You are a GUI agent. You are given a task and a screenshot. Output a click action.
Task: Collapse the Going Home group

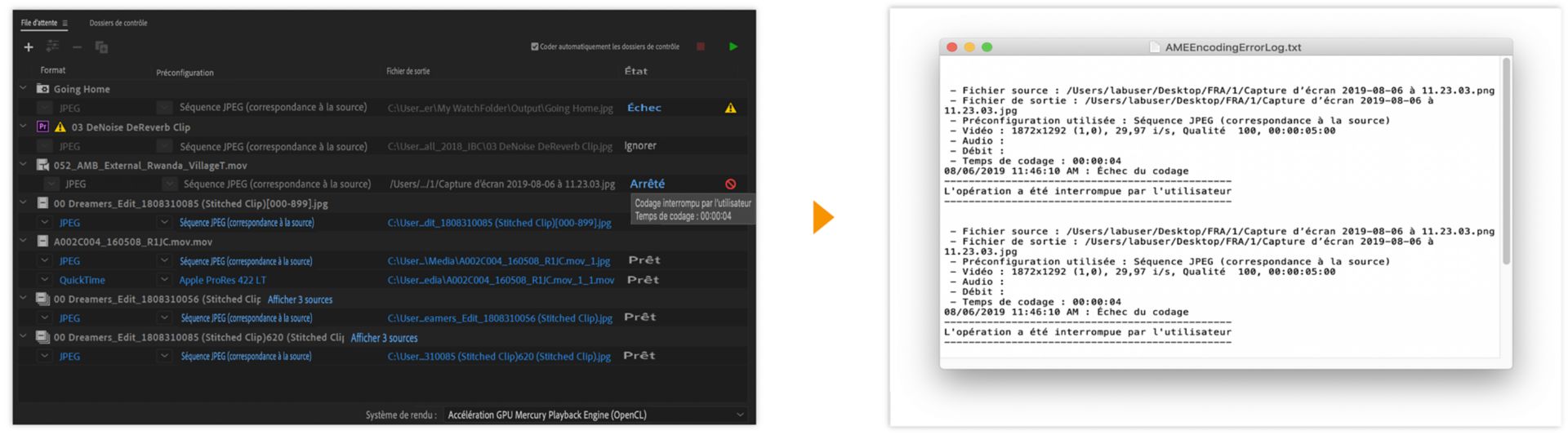click(23, 88)
